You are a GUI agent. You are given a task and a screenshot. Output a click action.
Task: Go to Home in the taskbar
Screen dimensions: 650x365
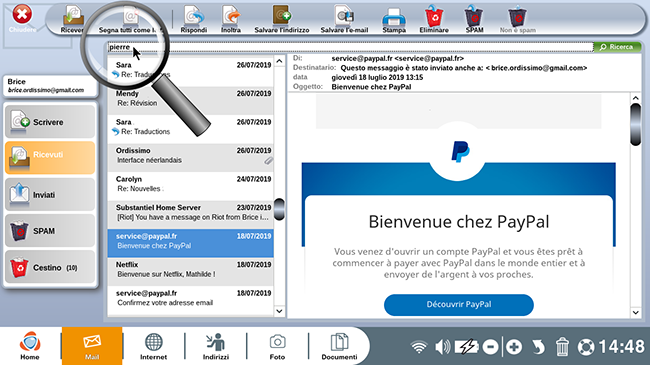pos(30,346)
